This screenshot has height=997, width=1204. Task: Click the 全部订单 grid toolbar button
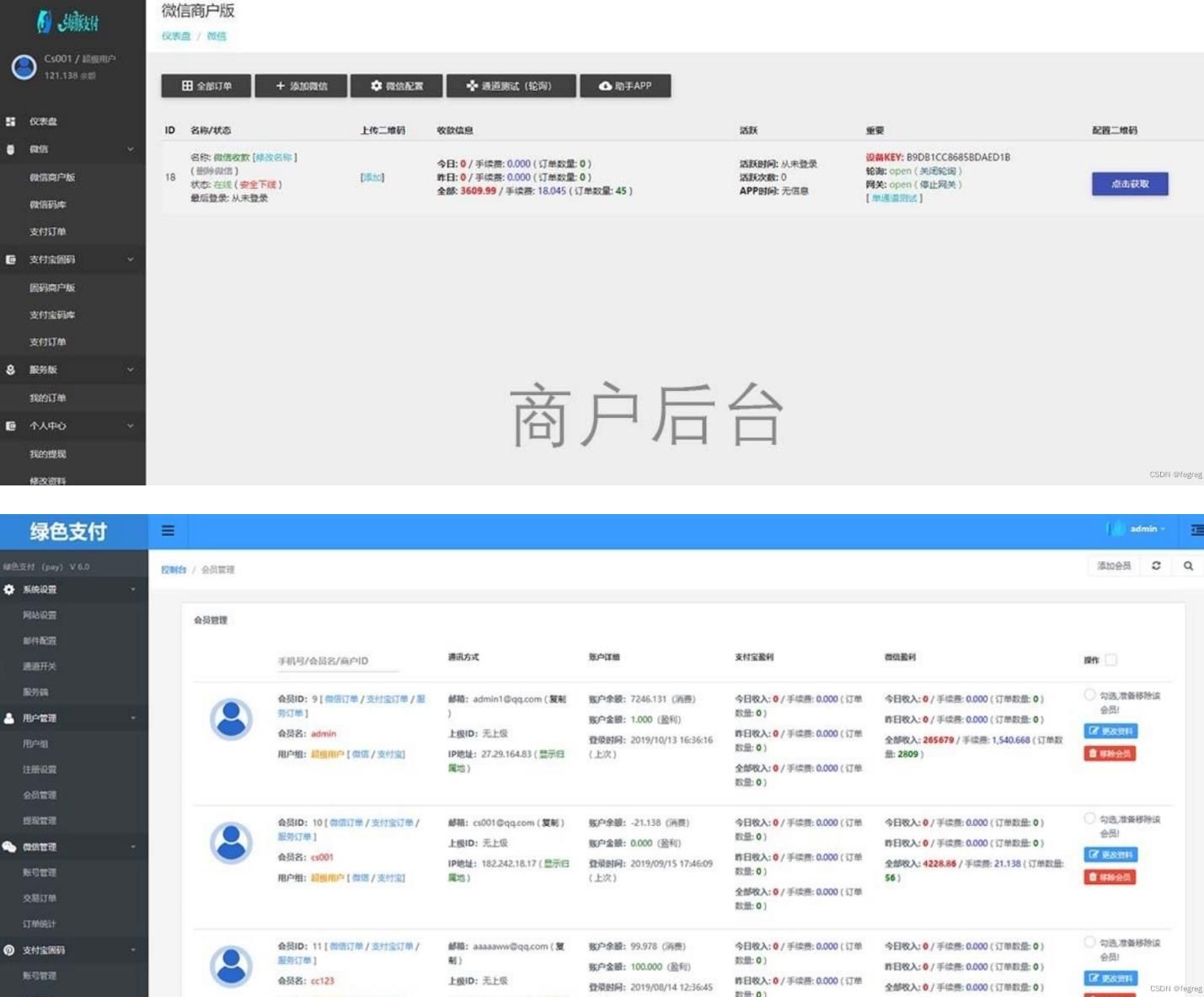click(x=206, y=86)
